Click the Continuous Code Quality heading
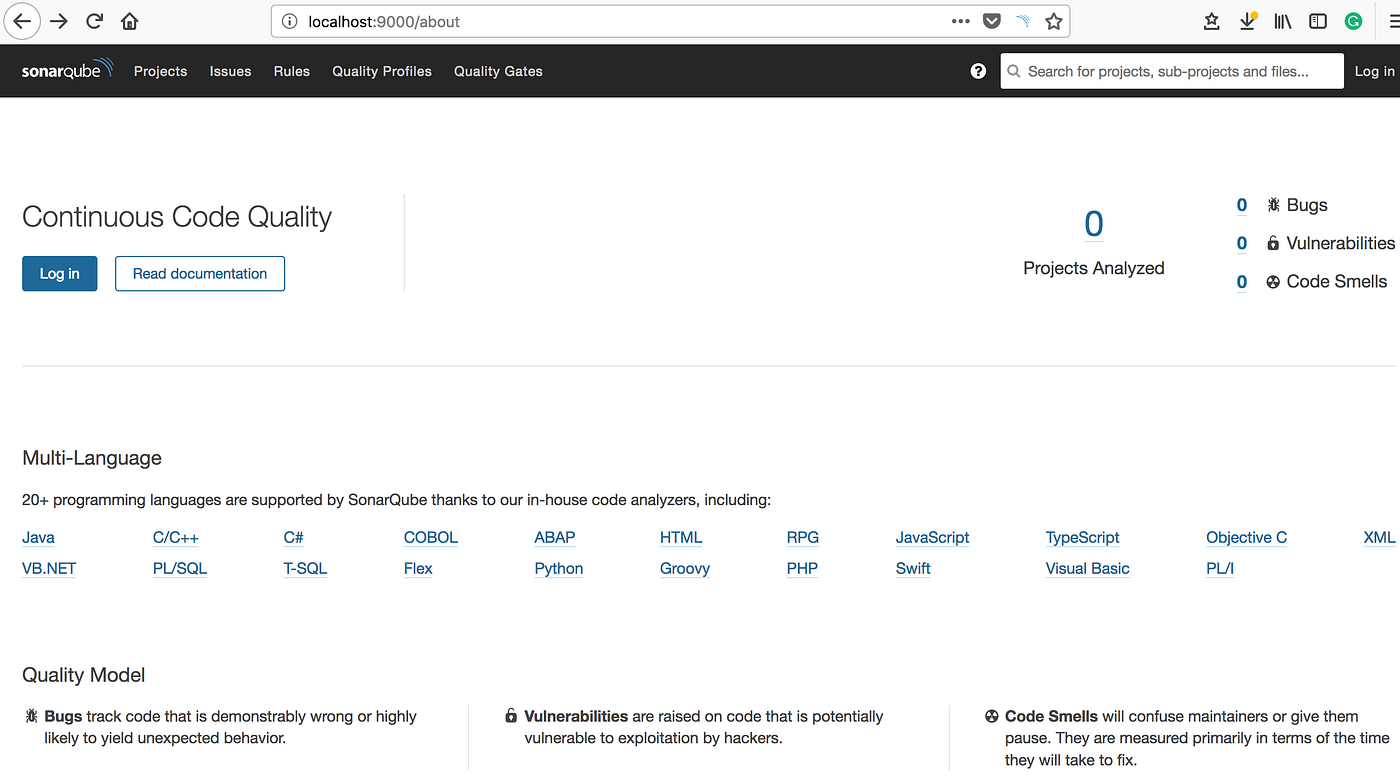The image size is (1400, 781). 177,217
